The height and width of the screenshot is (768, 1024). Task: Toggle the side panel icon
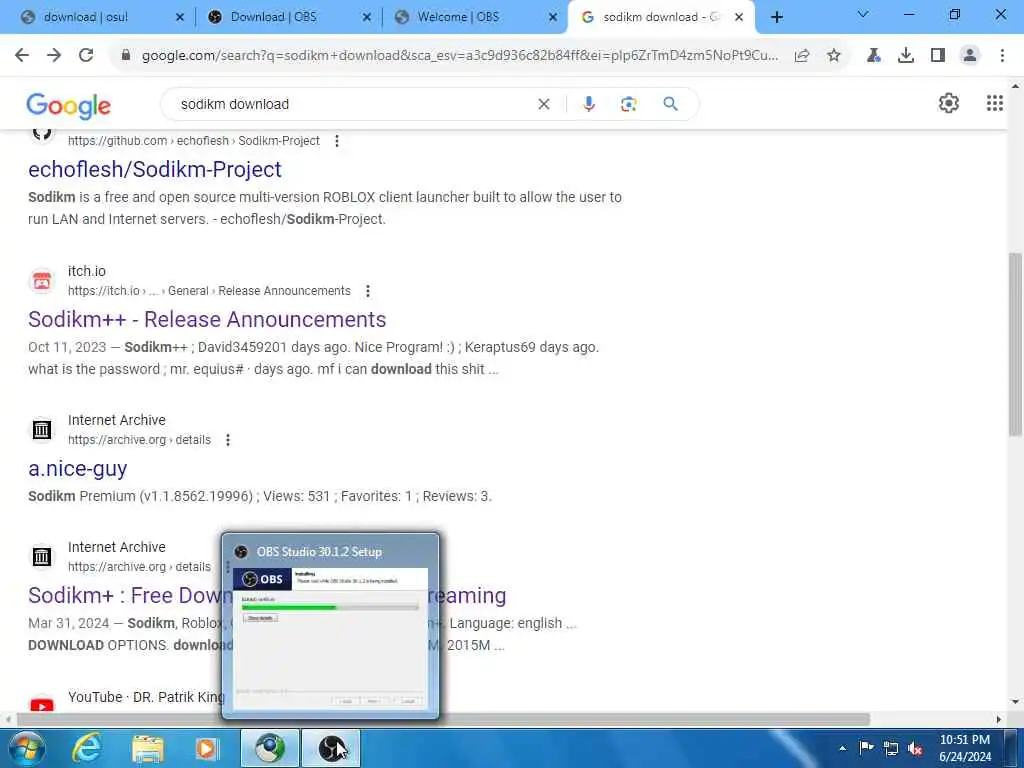tap(938, 56)
